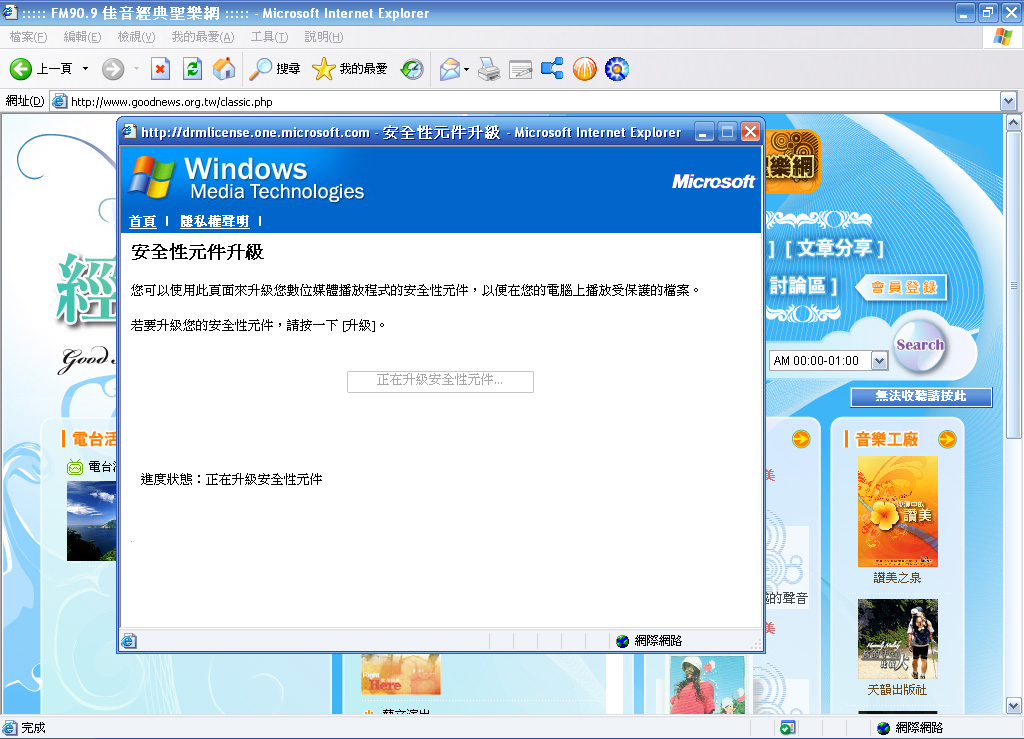Open the Mail dropdown arrow
Screen dimensions: 1024x739
tap(466, 69)
